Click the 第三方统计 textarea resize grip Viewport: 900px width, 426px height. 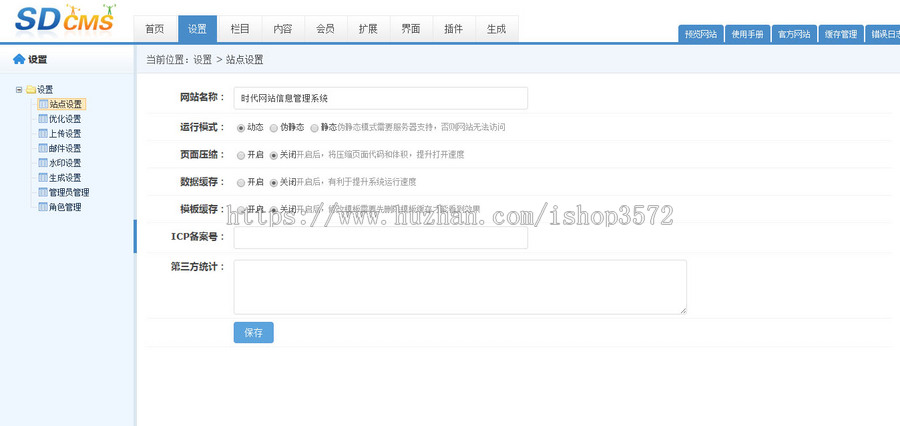tap(683, 311)
